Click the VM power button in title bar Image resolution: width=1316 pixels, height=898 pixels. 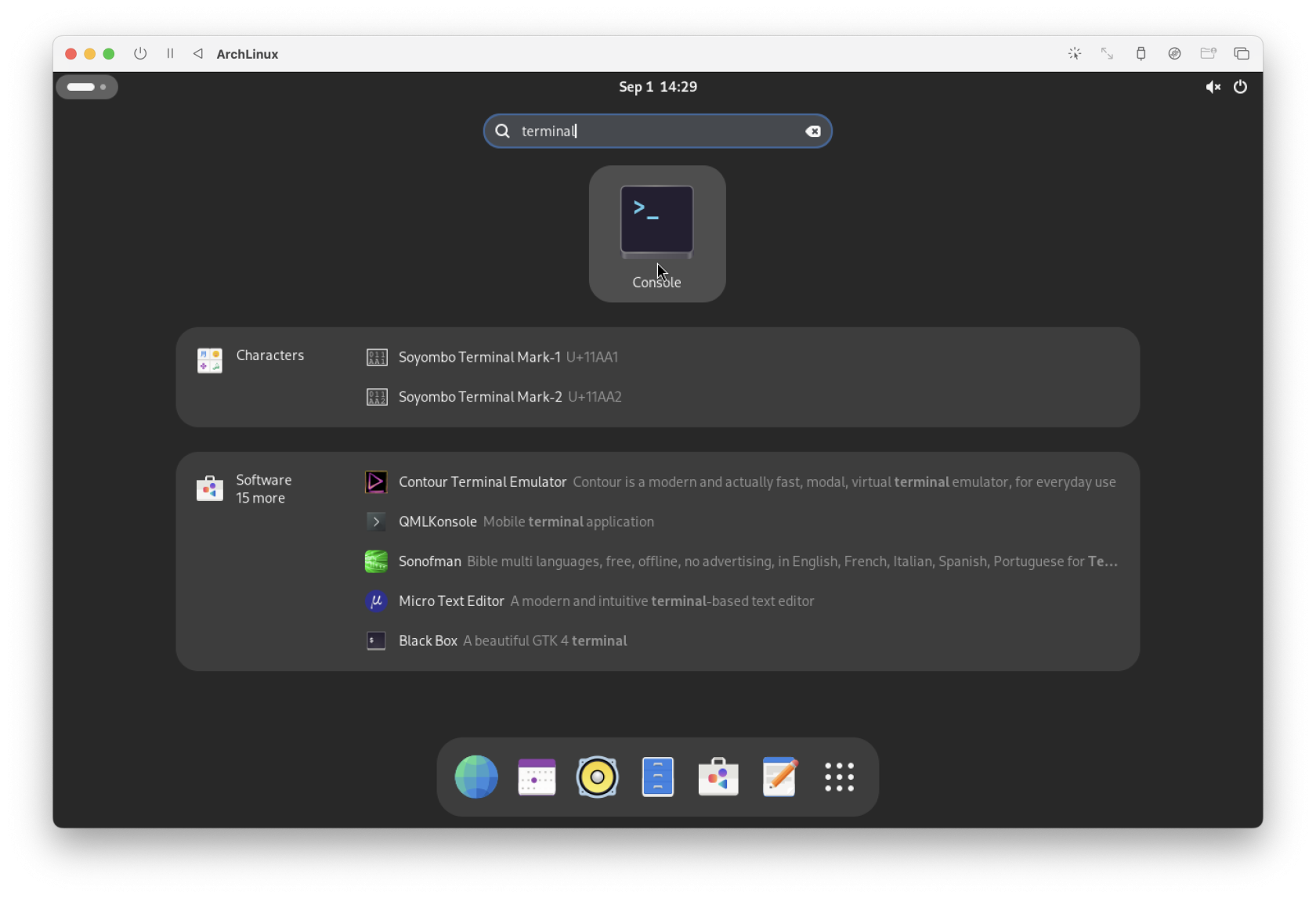(140, 53)
